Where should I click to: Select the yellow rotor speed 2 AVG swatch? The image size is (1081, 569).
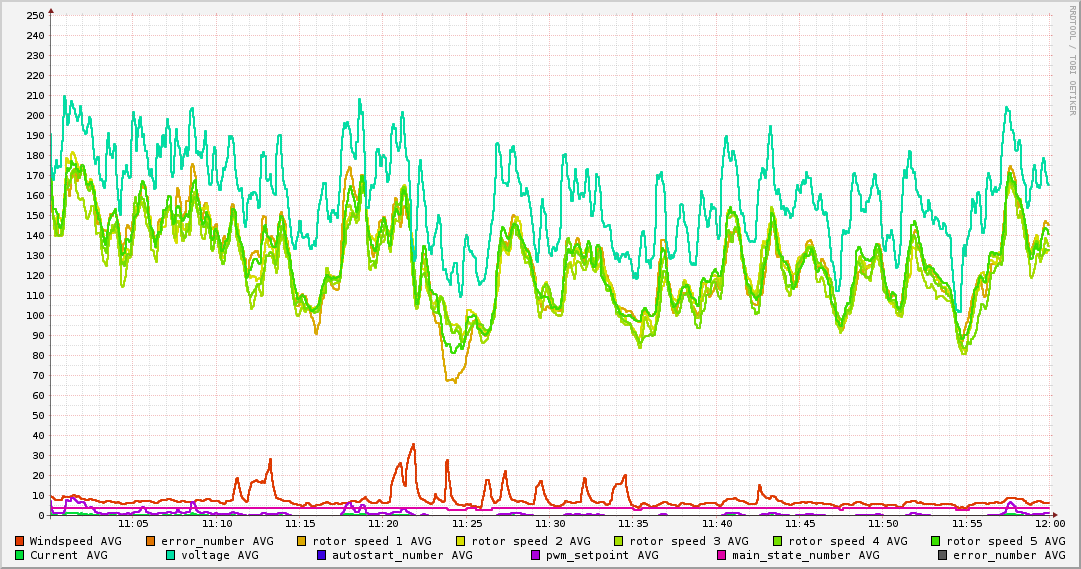461,541
